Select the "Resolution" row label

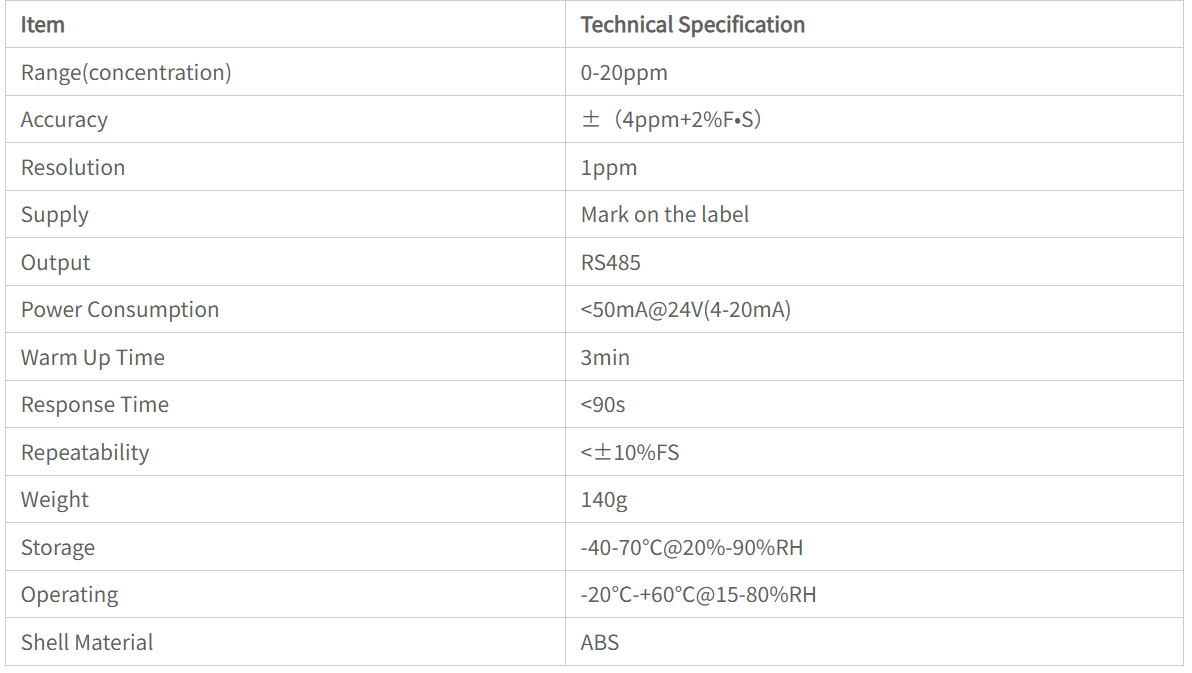(x=73, y=168)
